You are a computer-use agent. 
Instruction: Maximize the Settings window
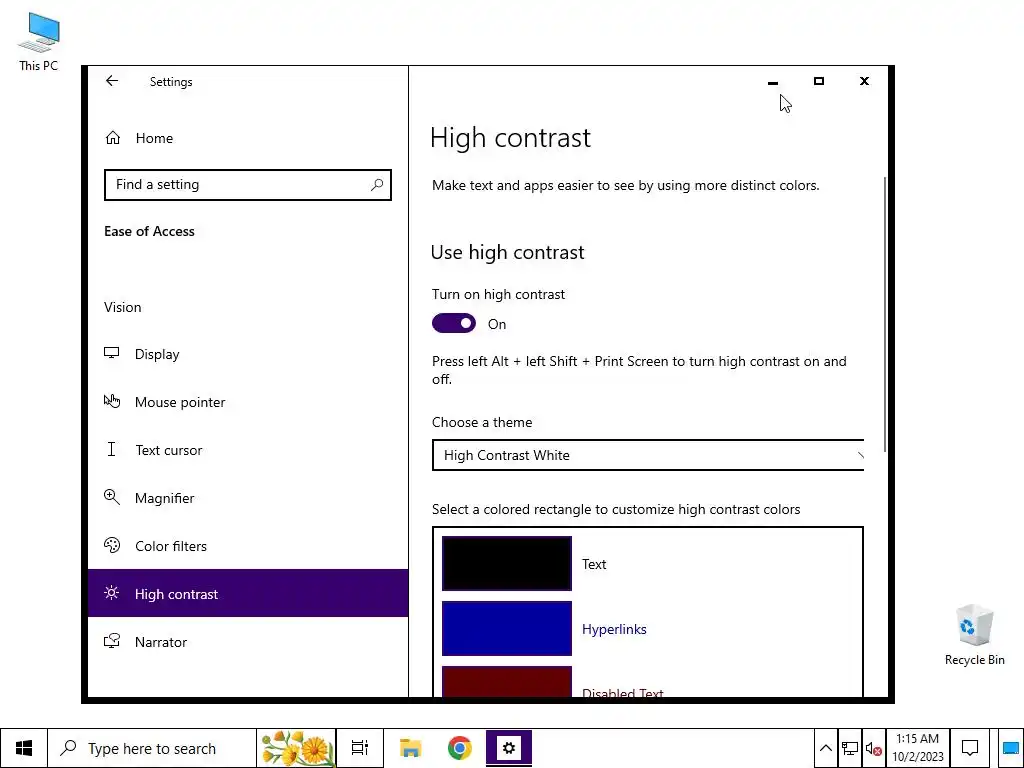(819, 81)
